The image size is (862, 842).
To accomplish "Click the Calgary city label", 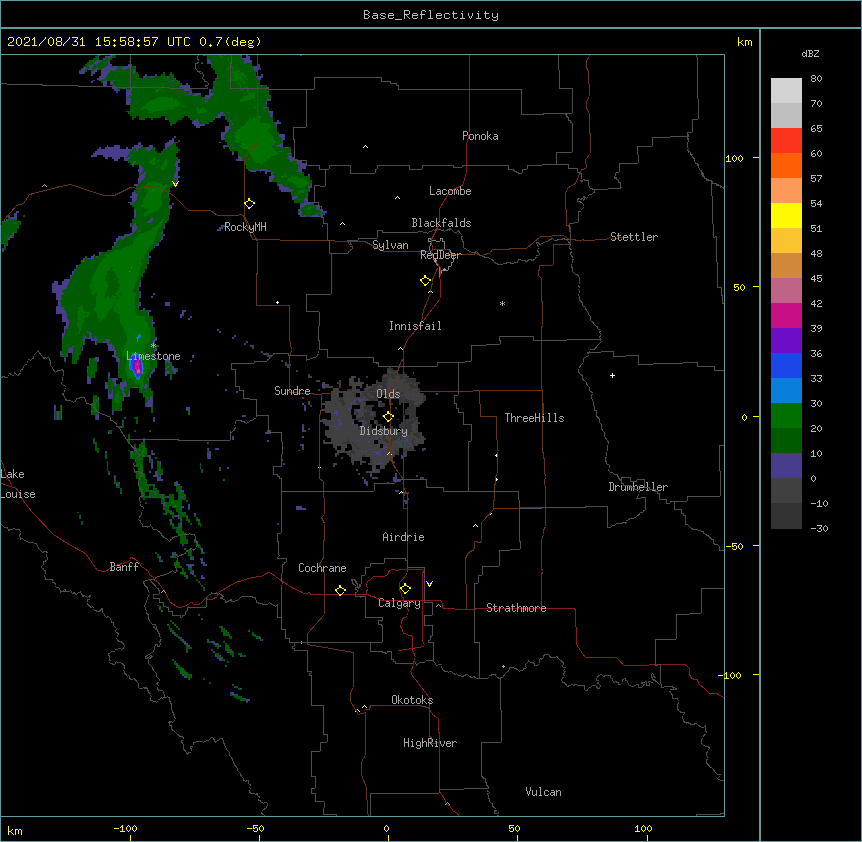I will (x=400, y=603).
